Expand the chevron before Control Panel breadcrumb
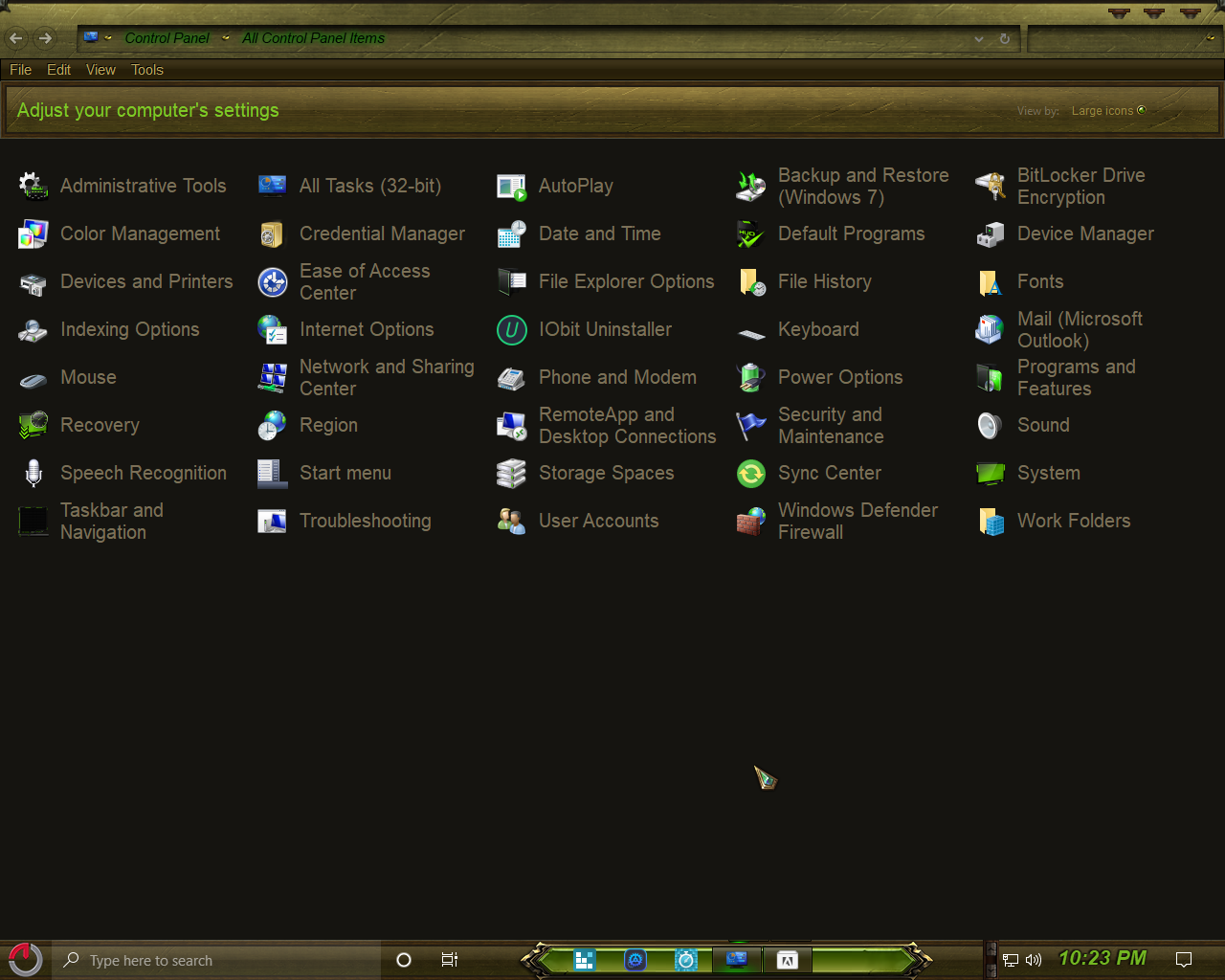1225x980 pixels. tap(108, 38)
